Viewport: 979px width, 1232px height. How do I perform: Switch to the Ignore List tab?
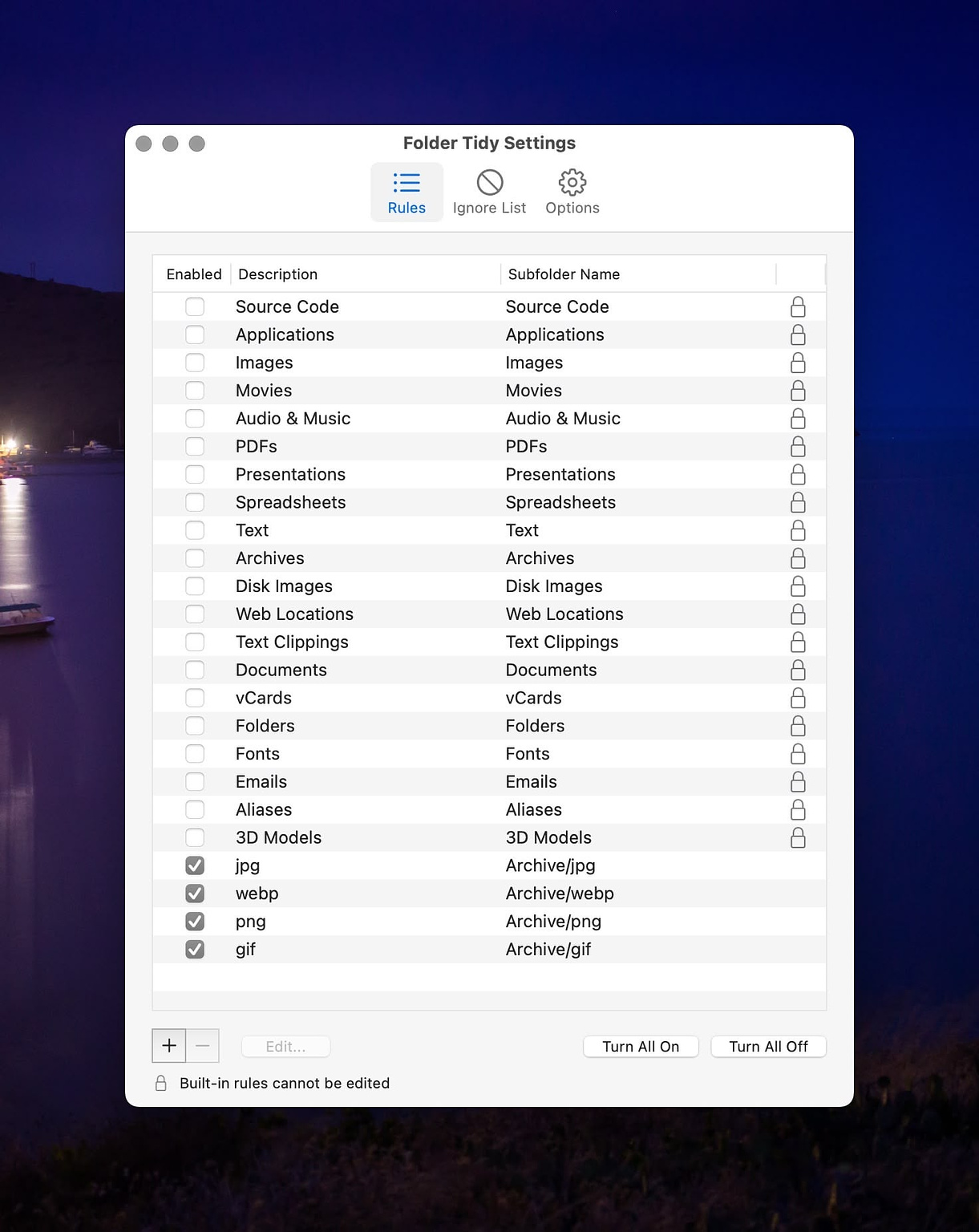(489, 192)
